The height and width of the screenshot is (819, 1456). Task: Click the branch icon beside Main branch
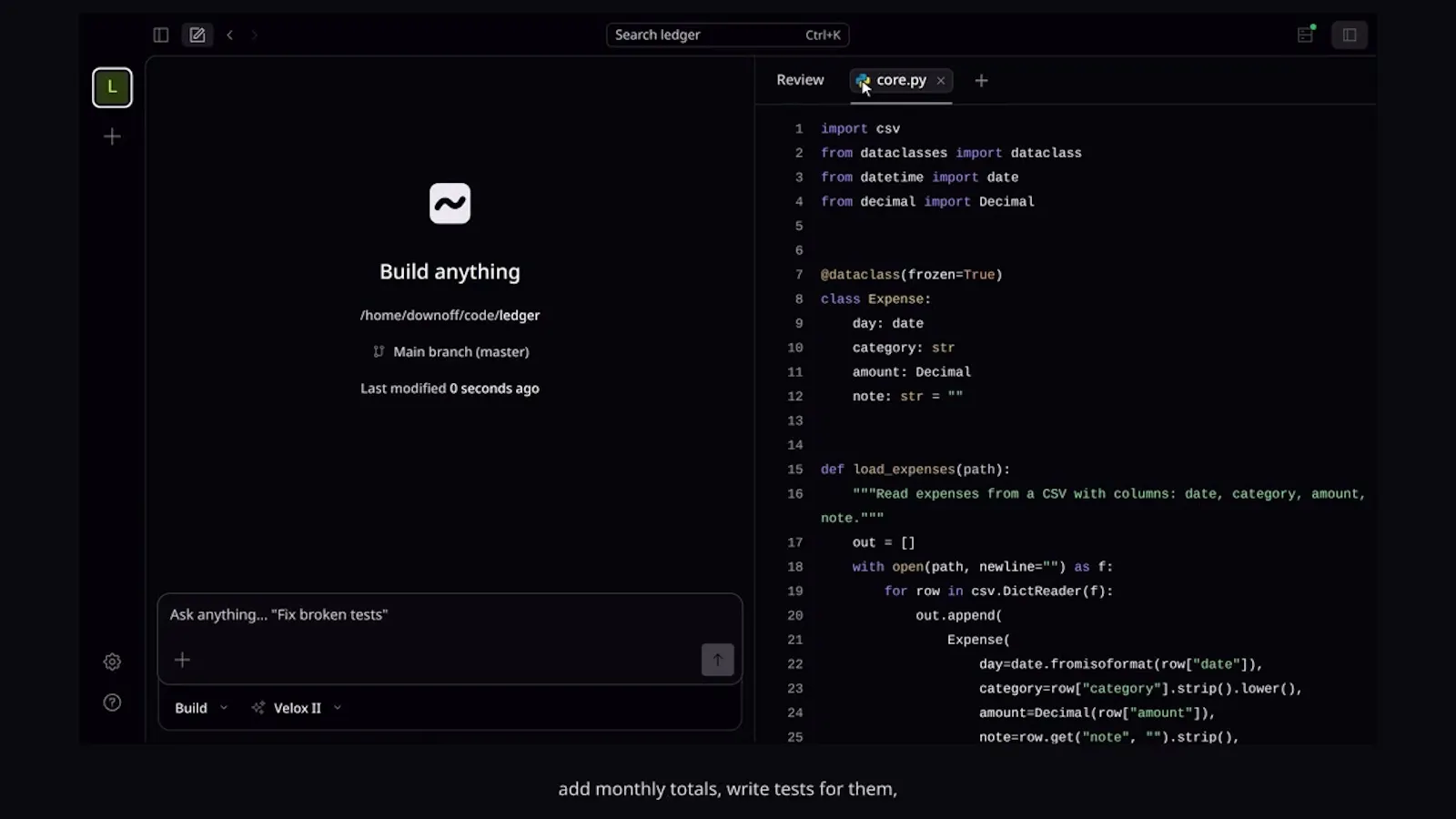379,351
